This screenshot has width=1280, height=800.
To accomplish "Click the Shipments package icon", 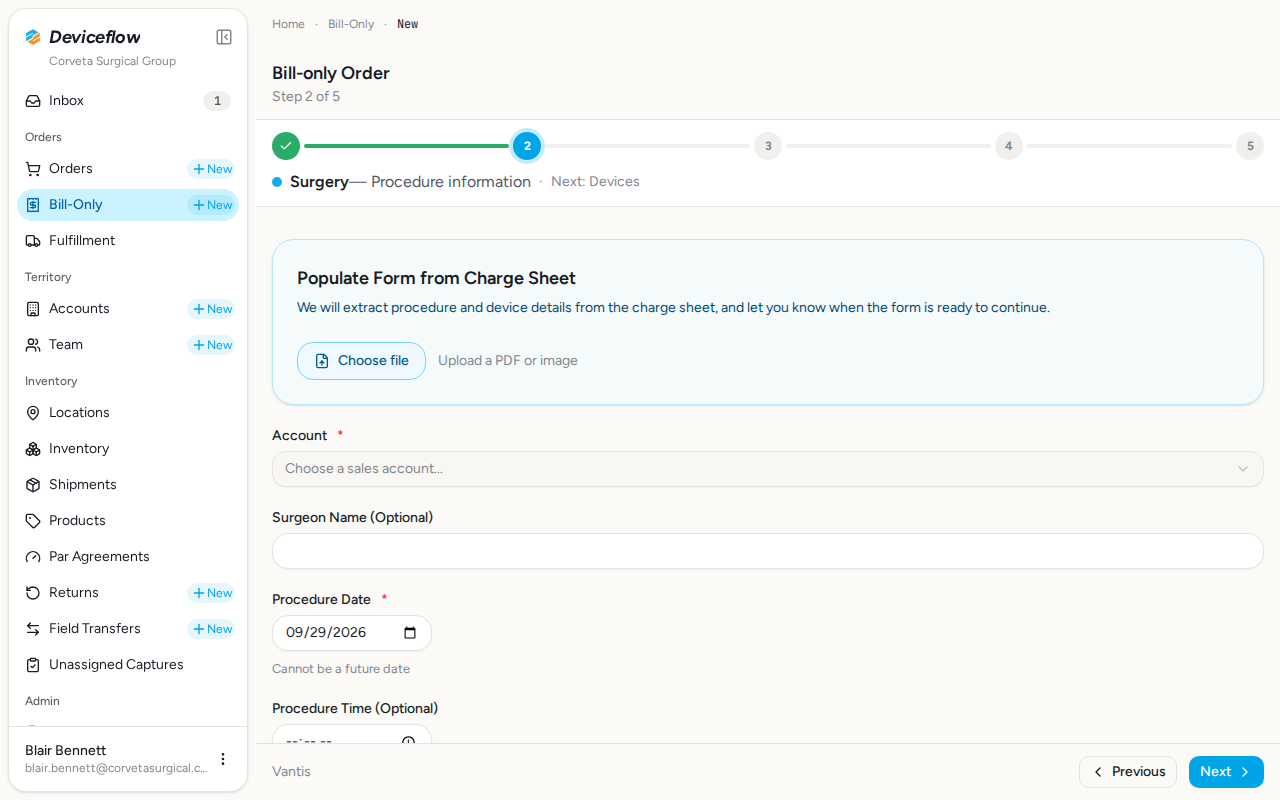I will 33,485.
